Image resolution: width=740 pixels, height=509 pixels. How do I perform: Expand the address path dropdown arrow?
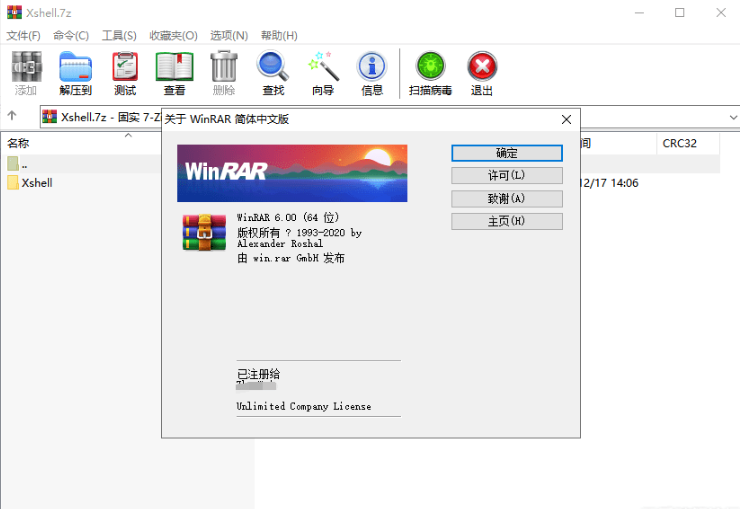pos(733,117)
